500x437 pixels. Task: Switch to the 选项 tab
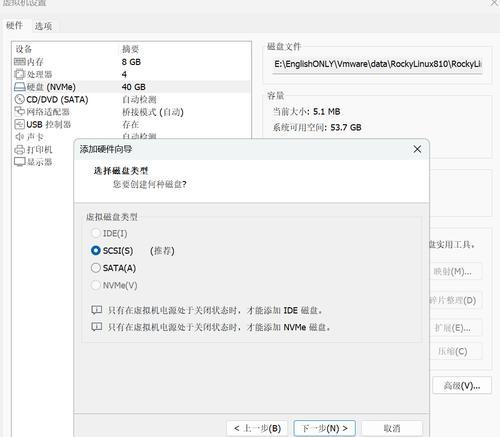coord(43,26)
